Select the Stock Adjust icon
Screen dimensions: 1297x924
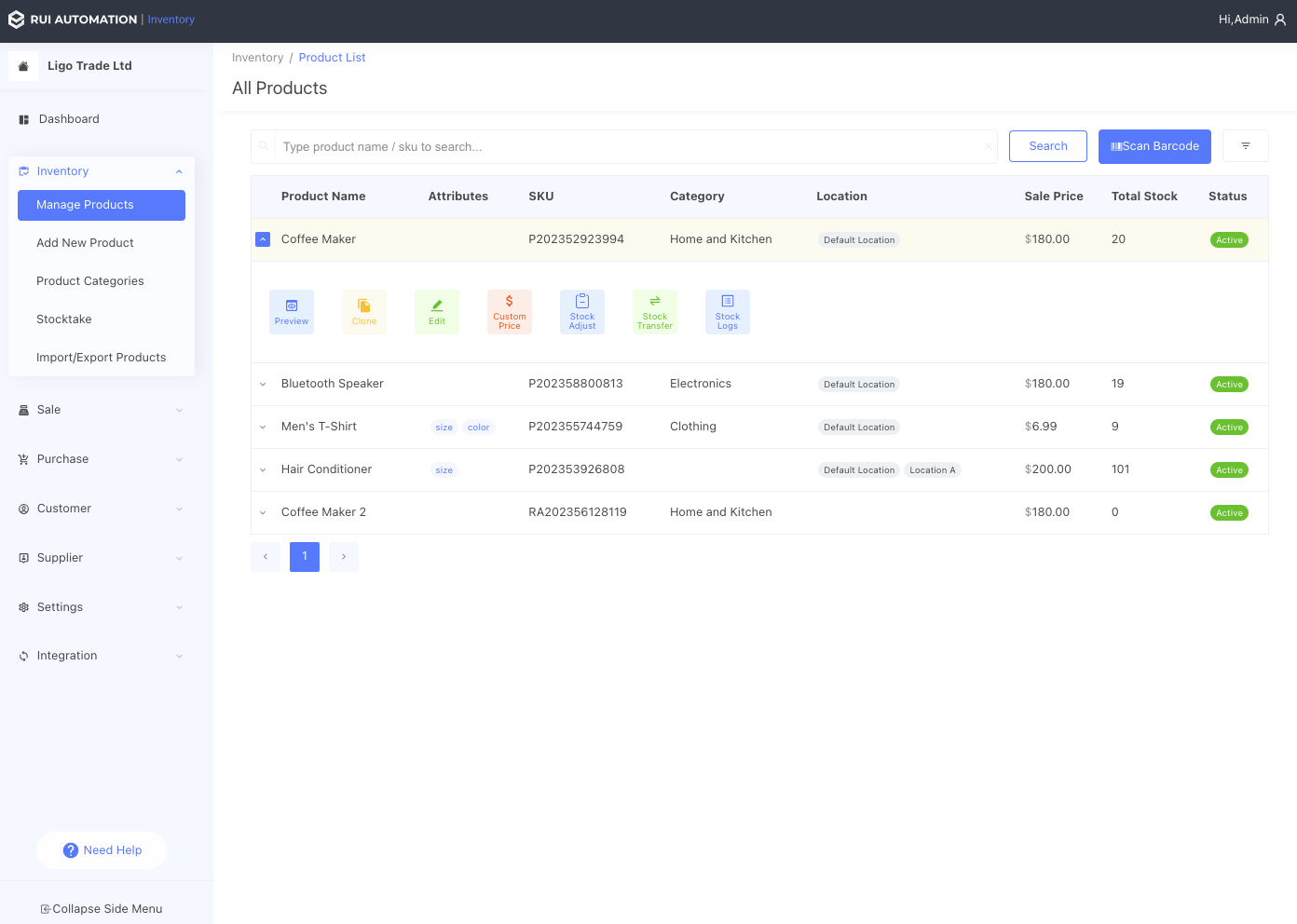pos(581,311)
